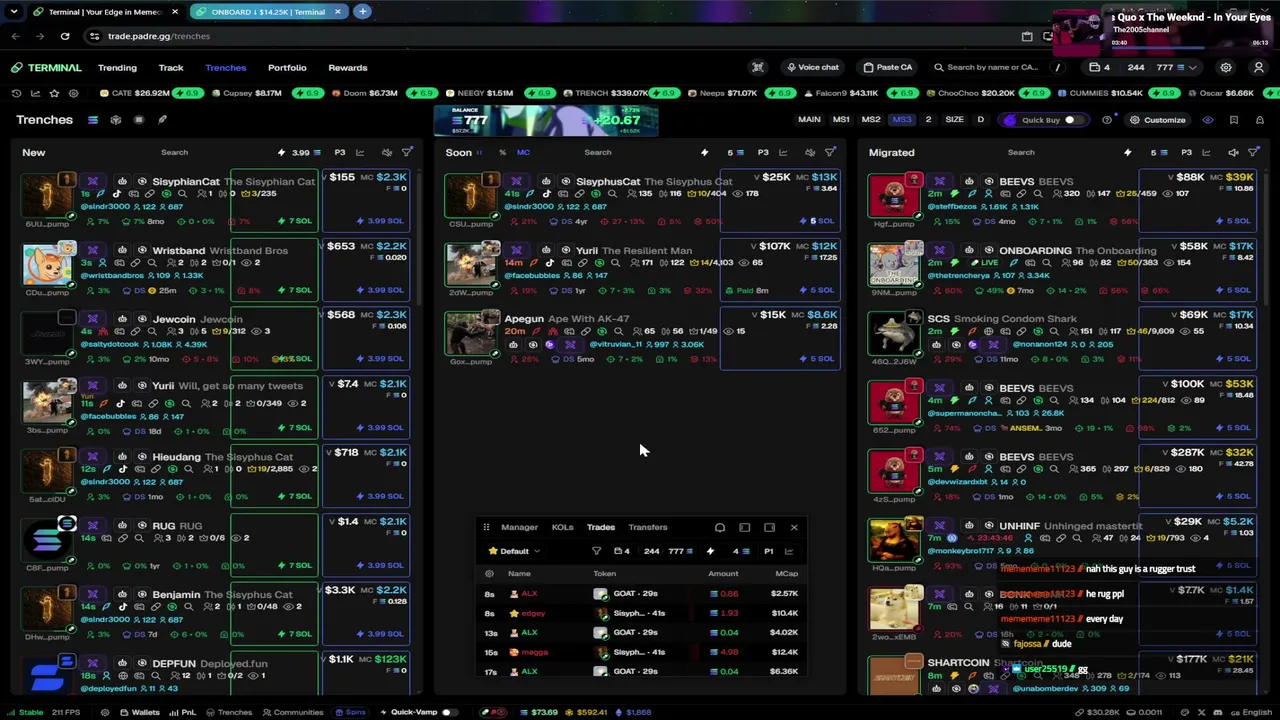Click the dock-left layout icon in Trades panel
1280x720 pixels.
pos(745,528)
